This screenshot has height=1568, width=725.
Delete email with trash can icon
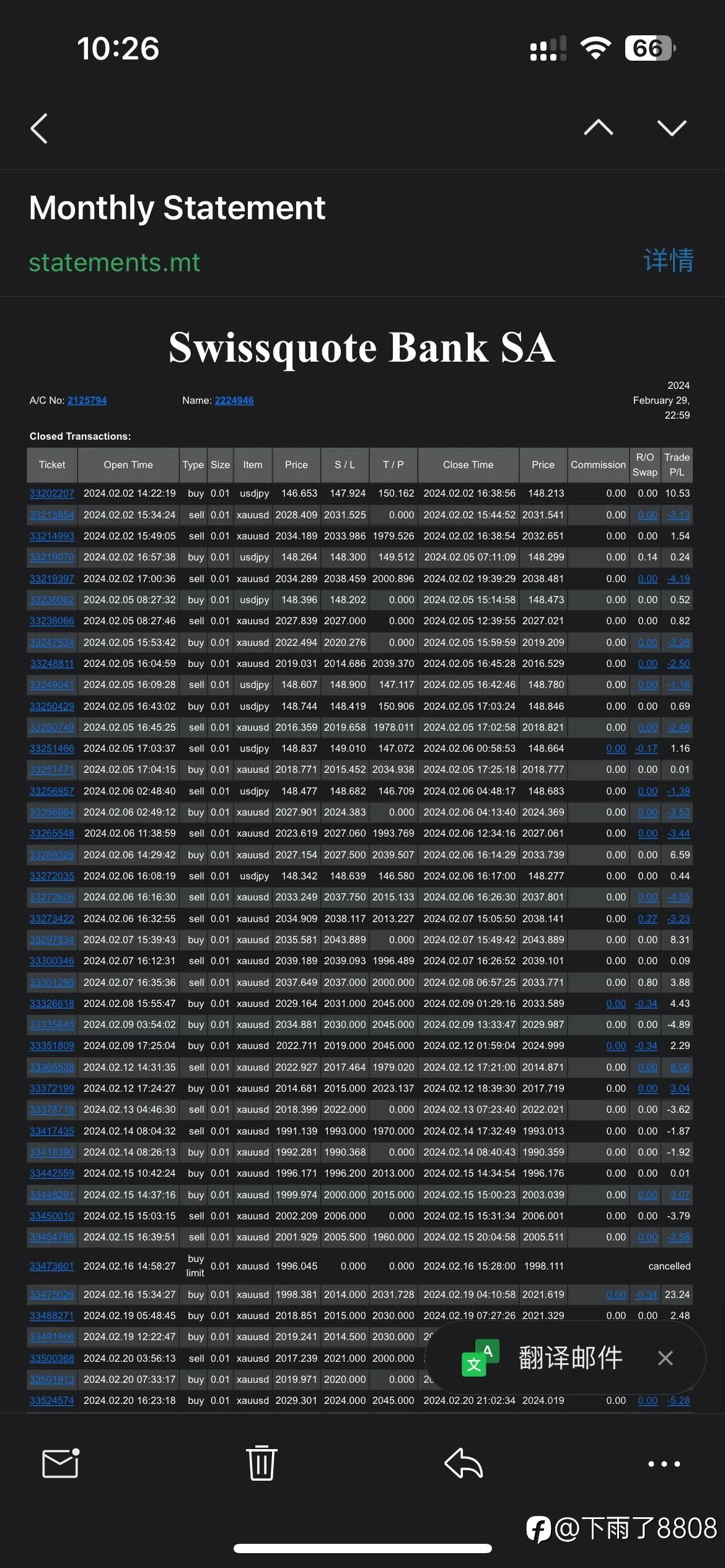pyautogui.click(x=261, y=1463)
